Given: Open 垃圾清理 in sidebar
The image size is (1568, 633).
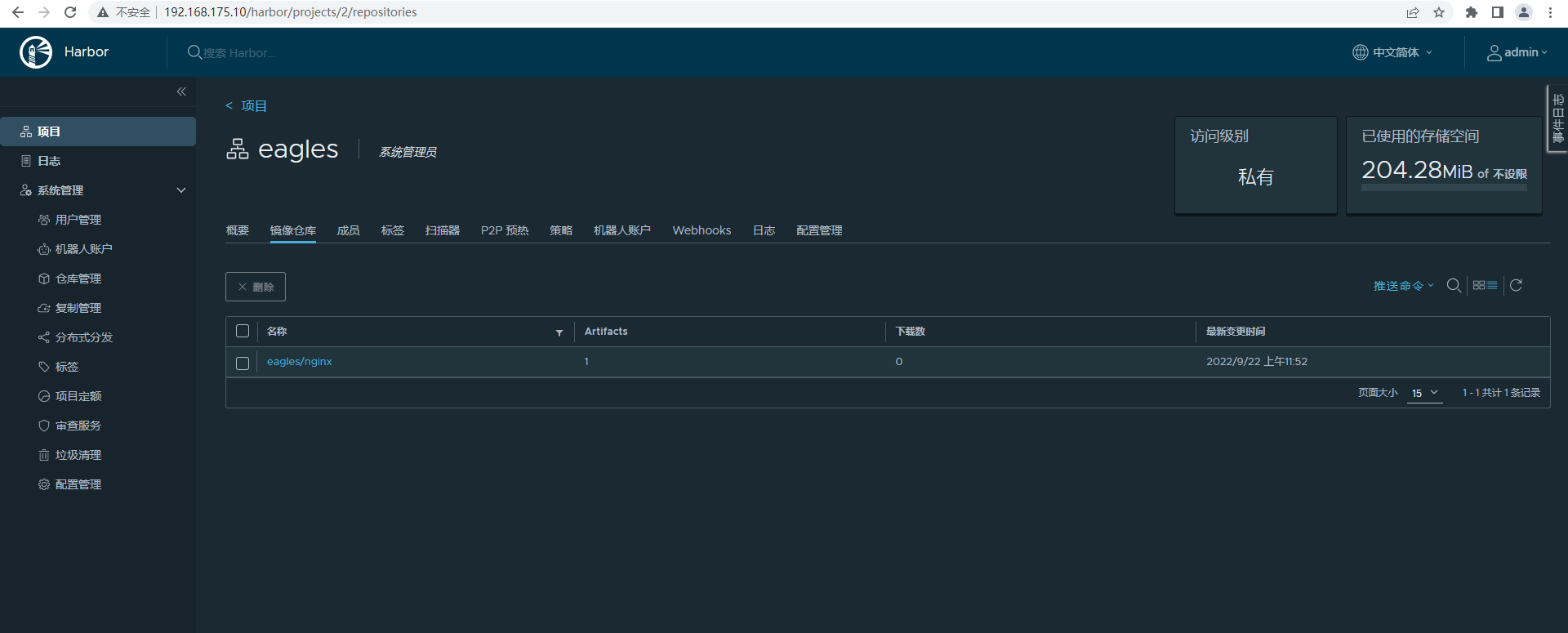Looking at the screenshot, I should pos(78,455).
